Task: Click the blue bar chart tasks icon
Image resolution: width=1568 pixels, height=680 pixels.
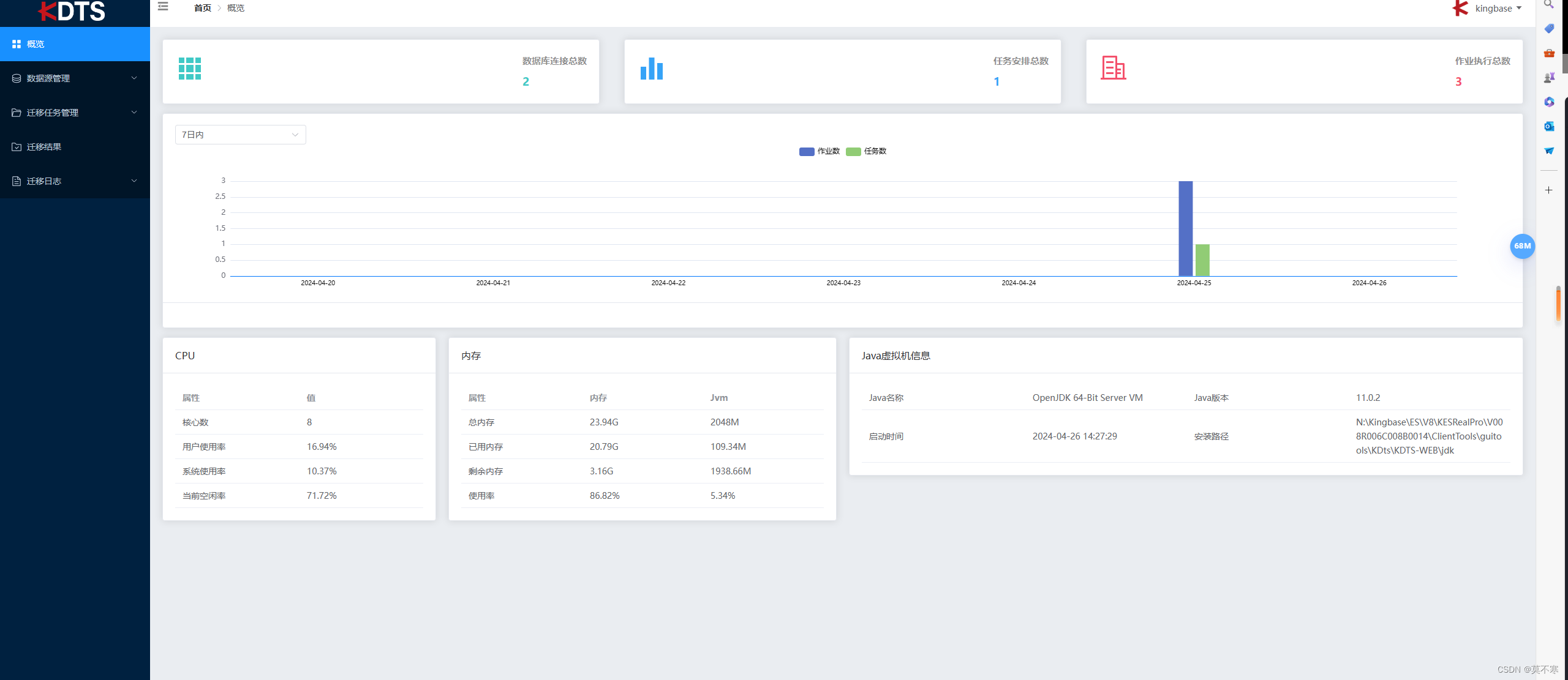Action: 652,69
